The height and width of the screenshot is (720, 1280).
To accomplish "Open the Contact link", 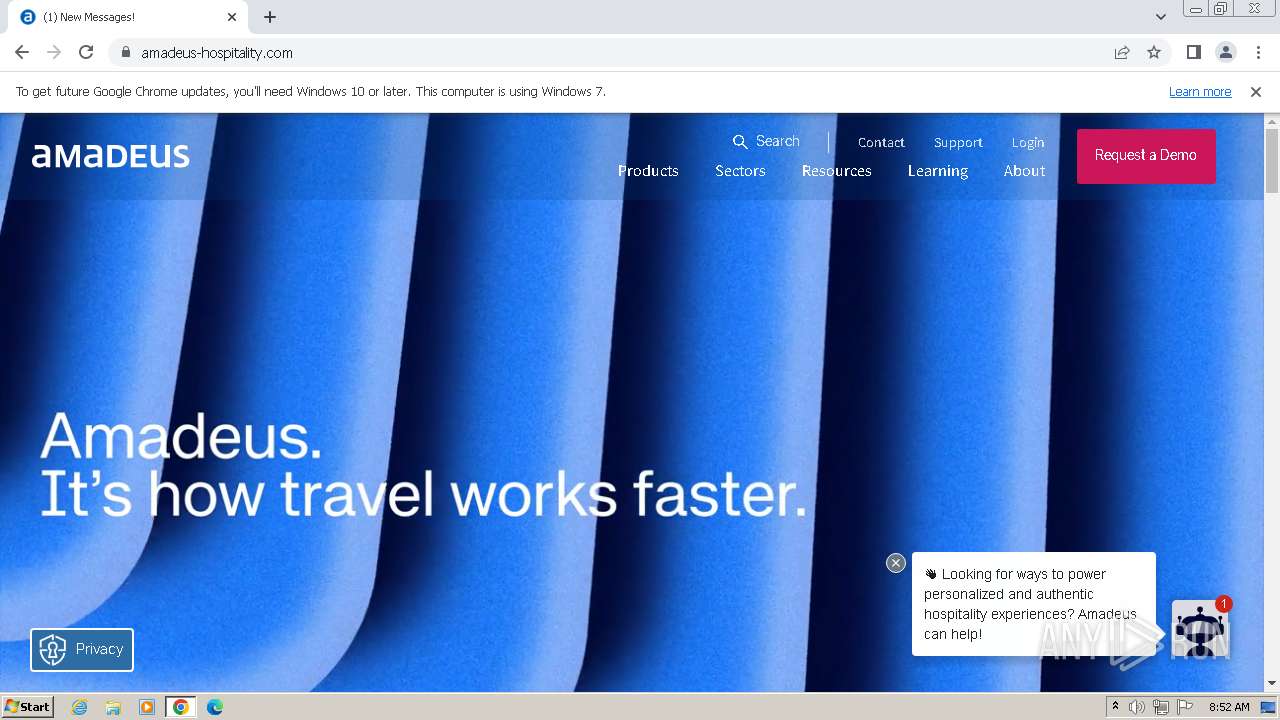I will [881, 142].
